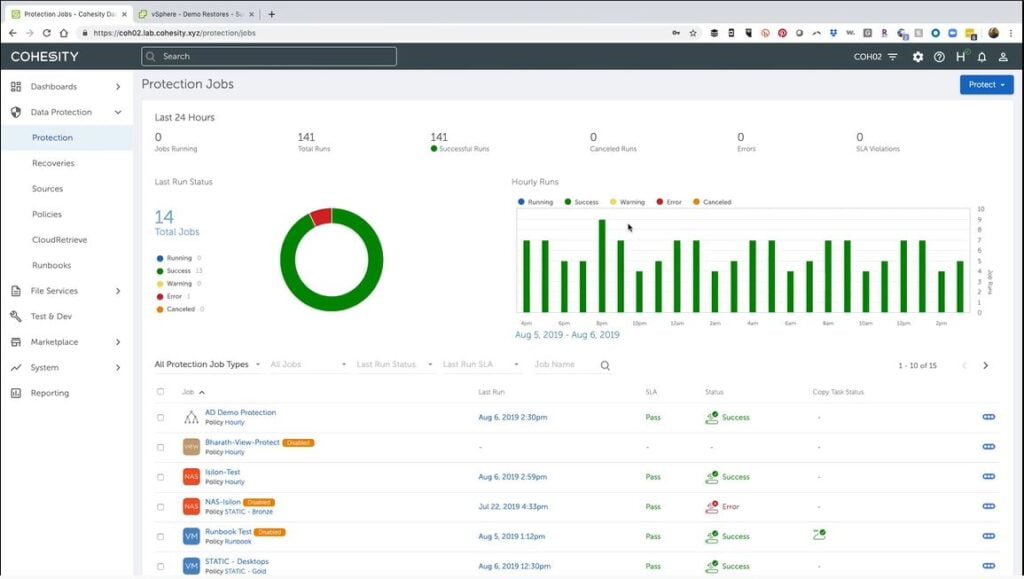Open the notifications bell icon
The image size is (1024, 579).
coord(982,57)
